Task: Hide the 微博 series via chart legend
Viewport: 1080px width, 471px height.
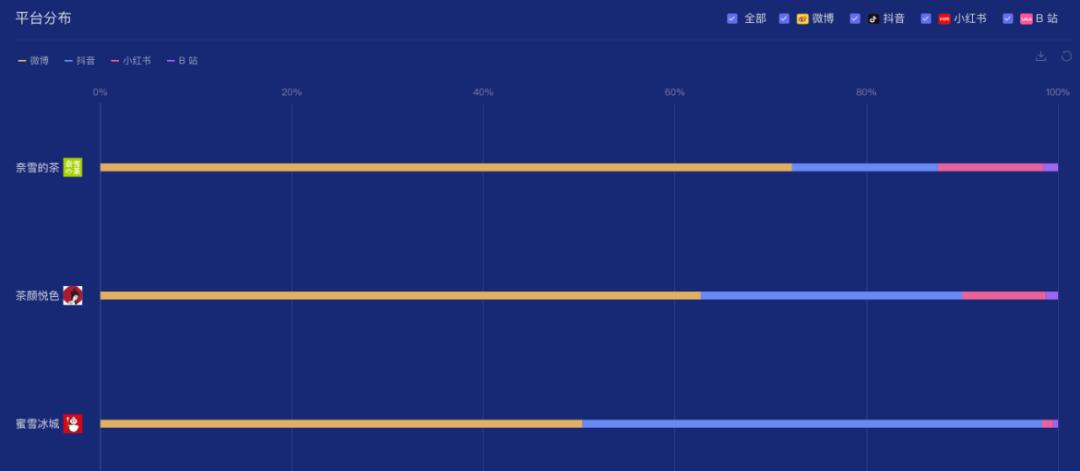Action: click(x=34, y=61)
